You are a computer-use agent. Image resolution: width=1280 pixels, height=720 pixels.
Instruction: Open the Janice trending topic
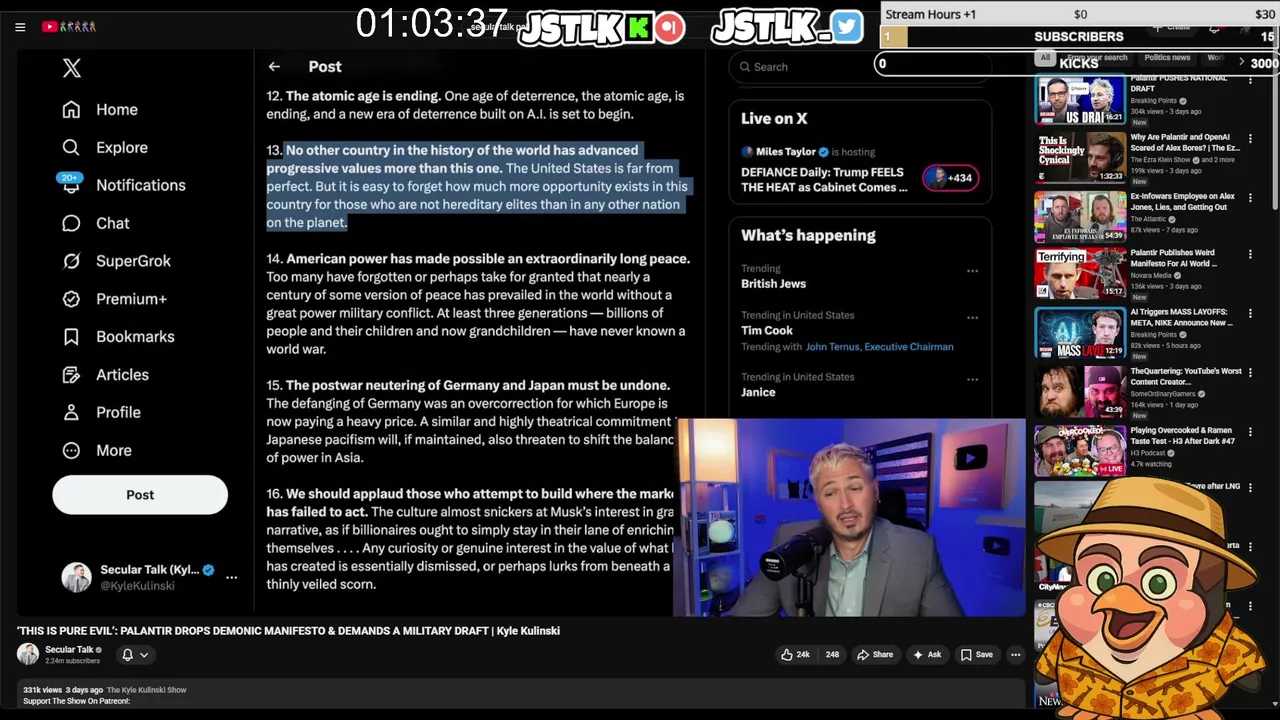pos(758,393)
